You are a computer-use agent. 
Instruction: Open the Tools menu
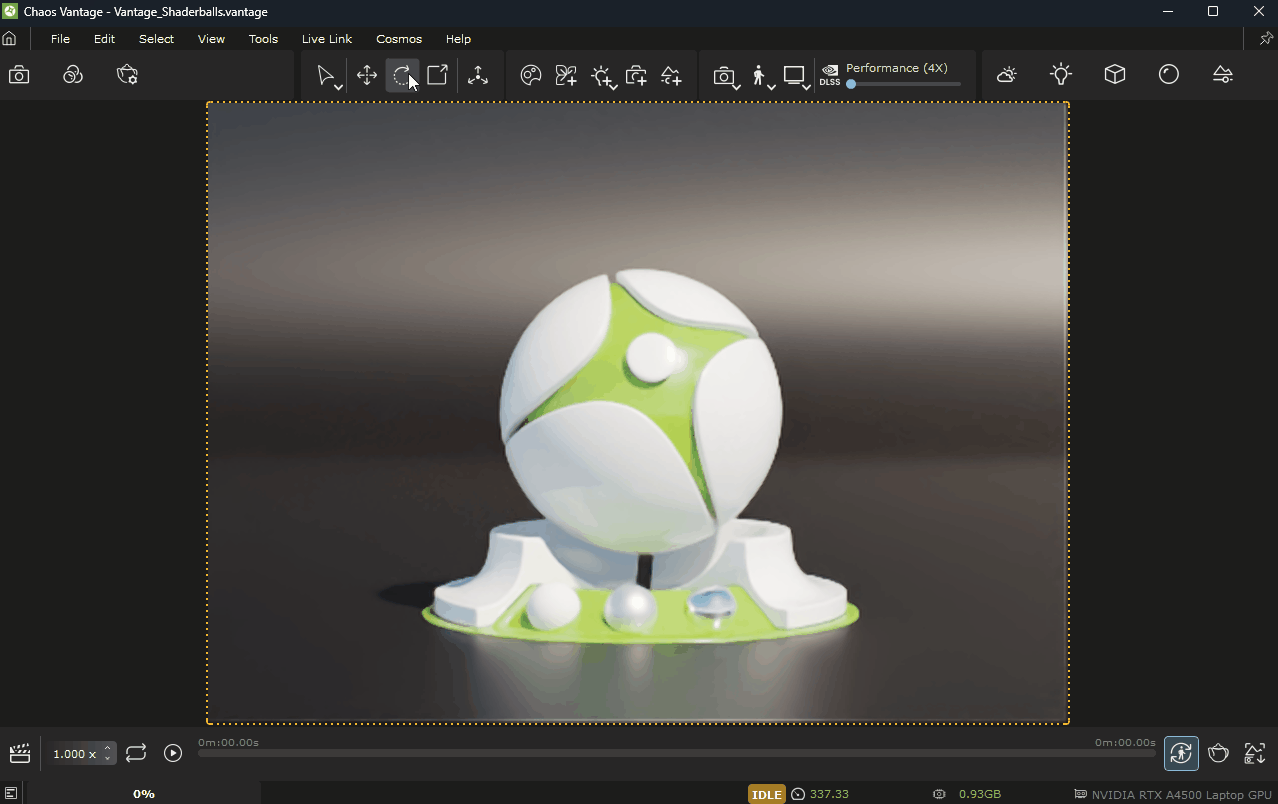click(x=263, y=39)
